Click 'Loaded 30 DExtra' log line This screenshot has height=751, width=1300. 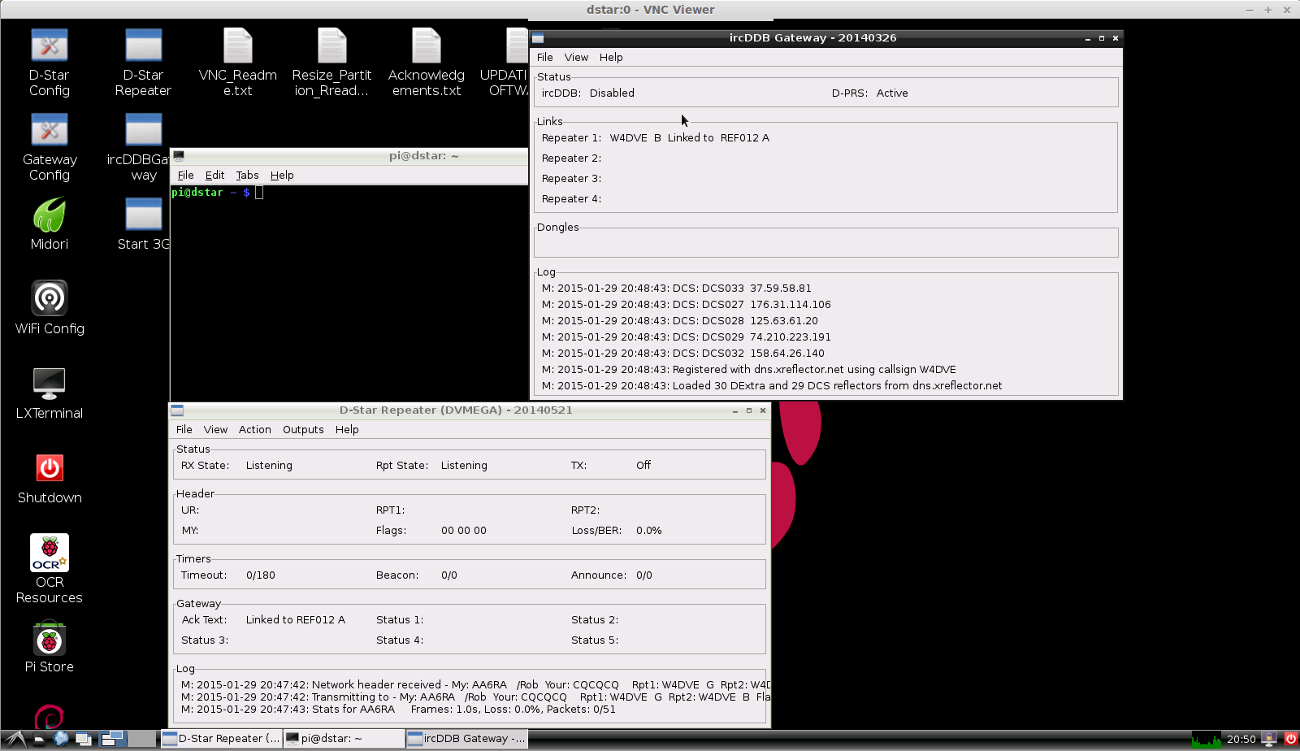coord(771,385)
